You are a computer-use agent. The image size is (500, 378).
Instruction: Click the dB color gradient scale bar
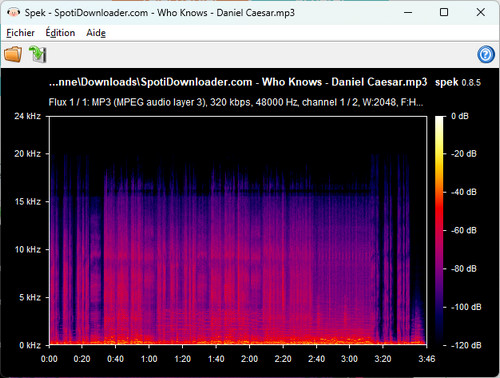pos(439,231)
